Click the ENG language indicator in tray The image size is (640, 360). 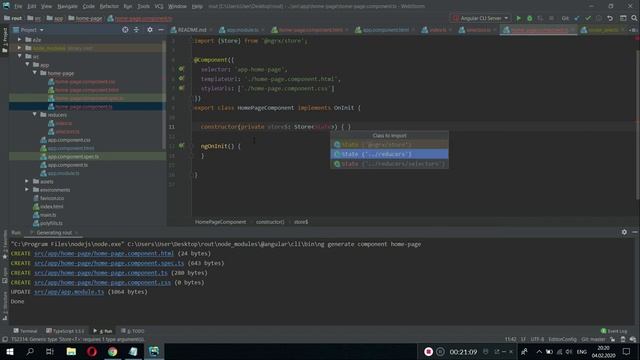582,351
